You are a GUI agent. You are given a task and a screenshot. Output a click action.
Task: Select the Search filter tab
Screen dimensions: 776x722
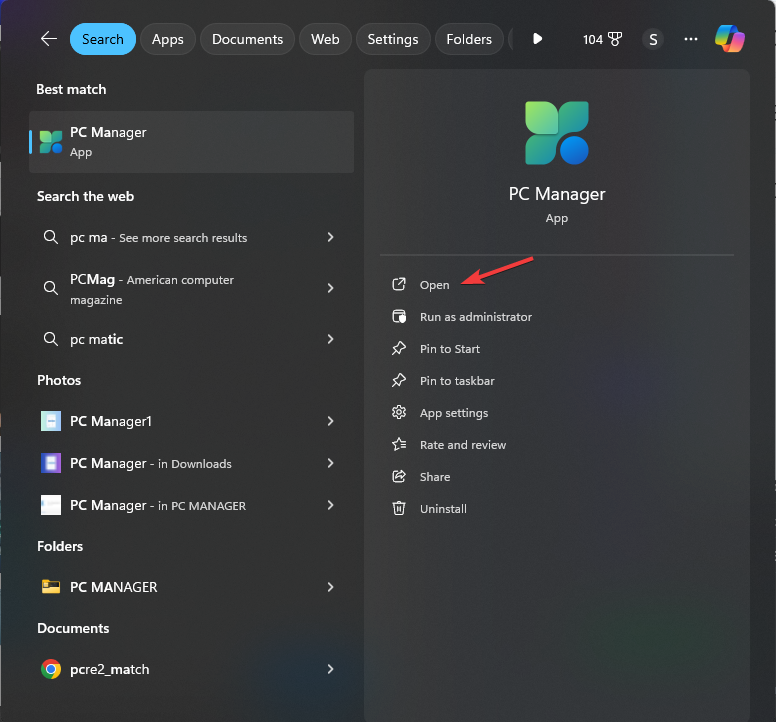102,39
